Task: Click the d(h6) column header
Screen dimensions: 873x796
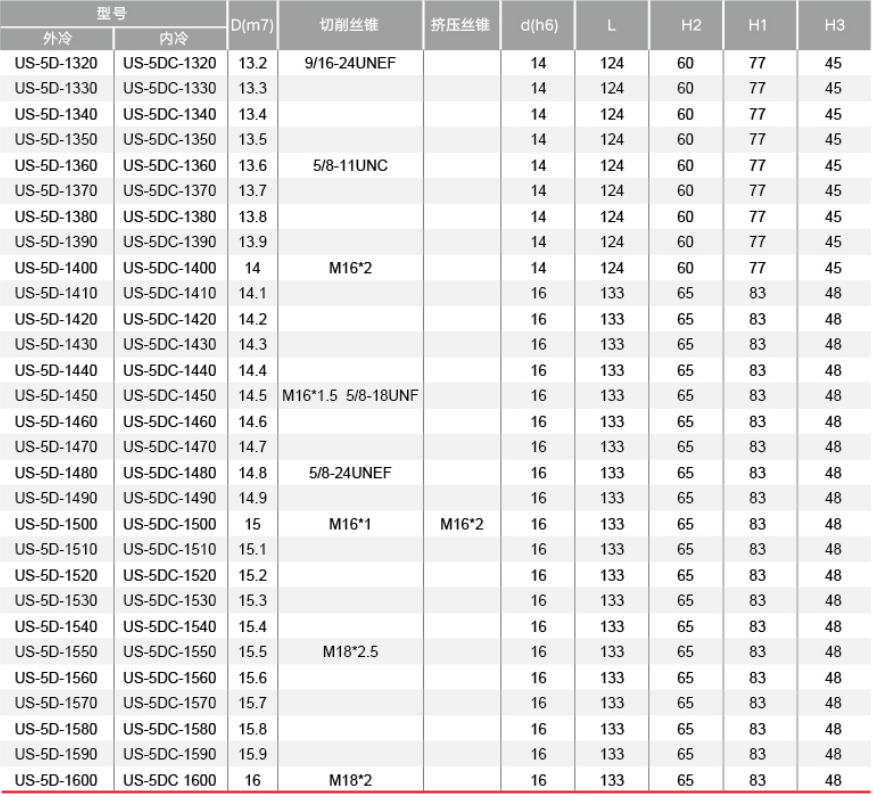Action: point(538,26)
